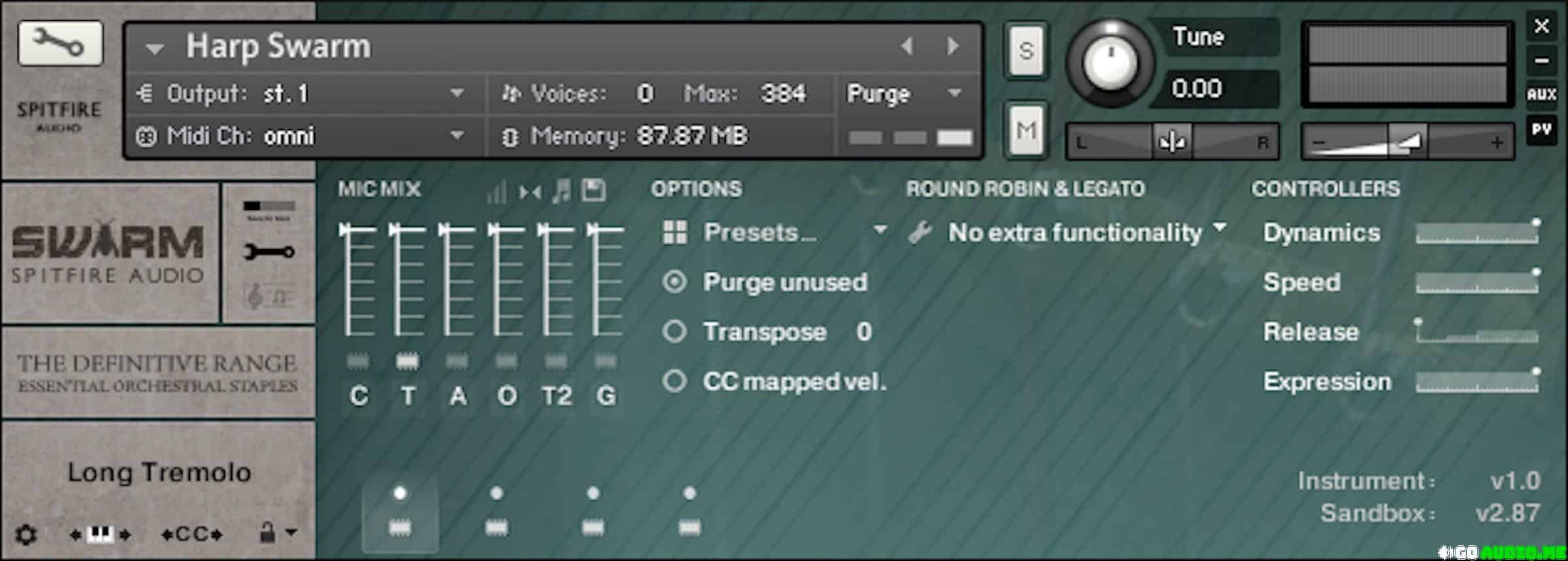Click the G microphone fader
1568x561 pixels.
[606, 279]
